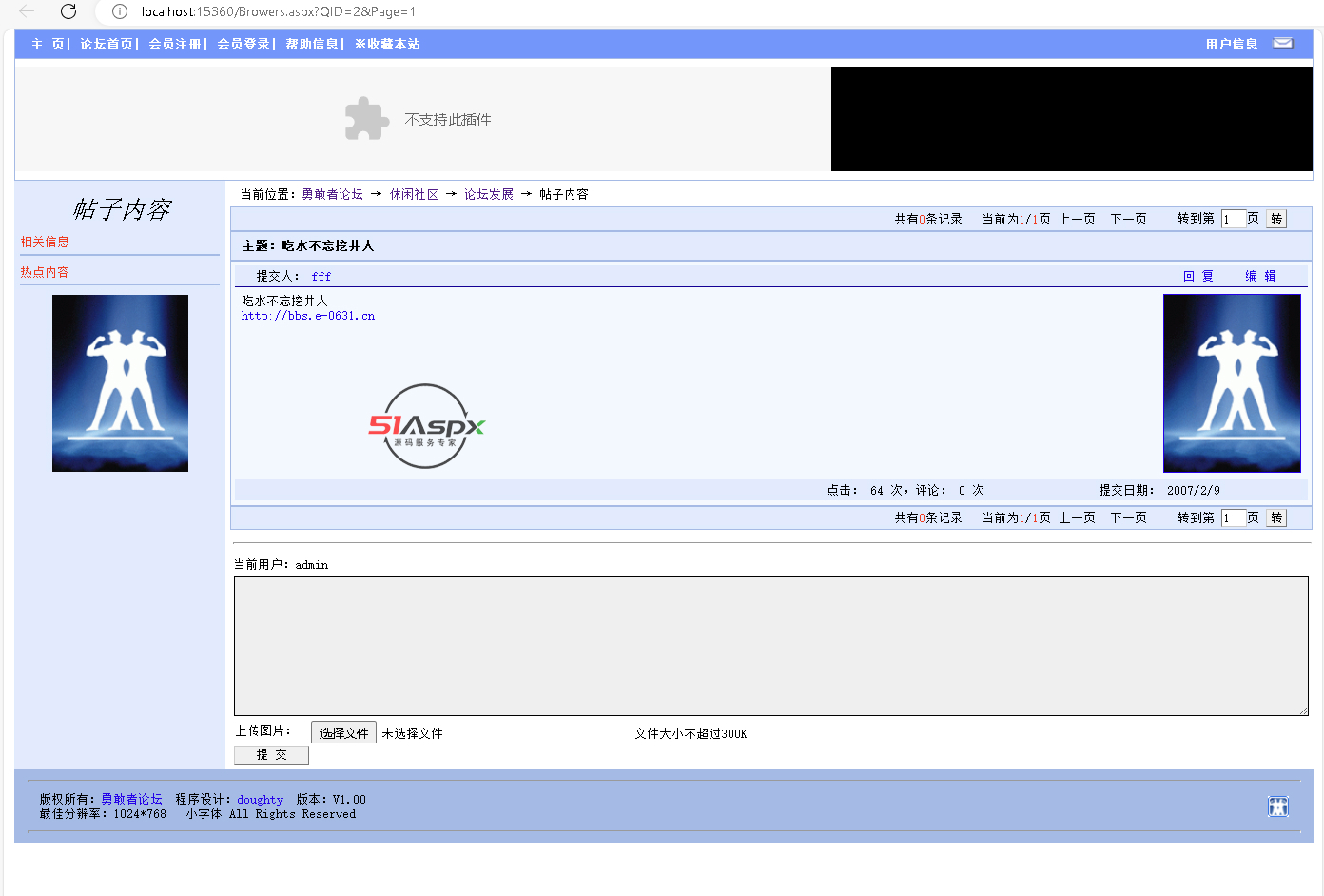
Task: Click 上一页 in the pager below the post
Action: tap(1078, 517)
